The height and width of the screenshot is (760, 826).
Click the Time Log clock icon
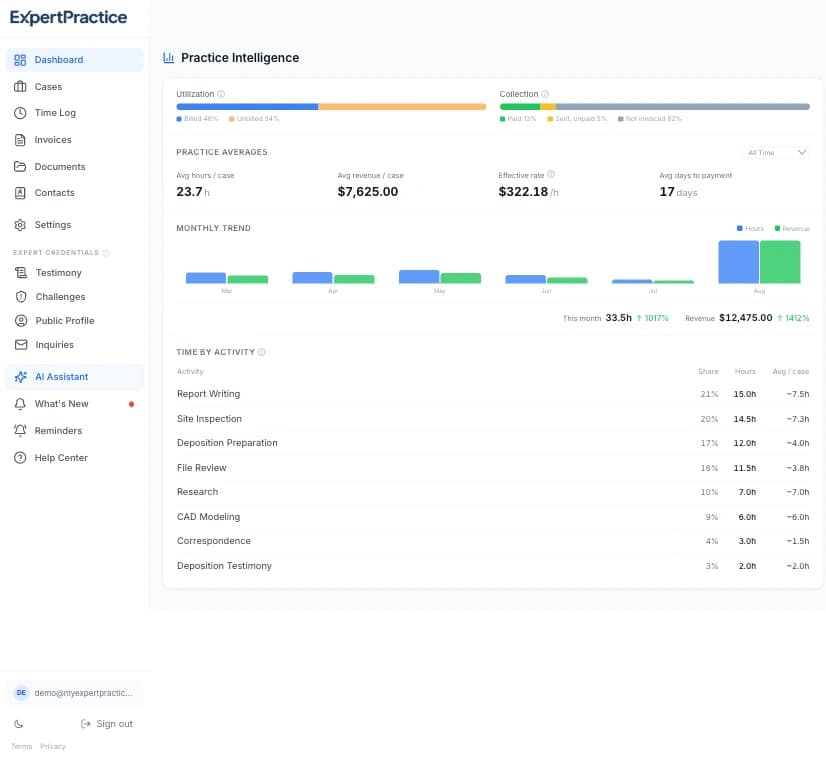click(20, 113)
